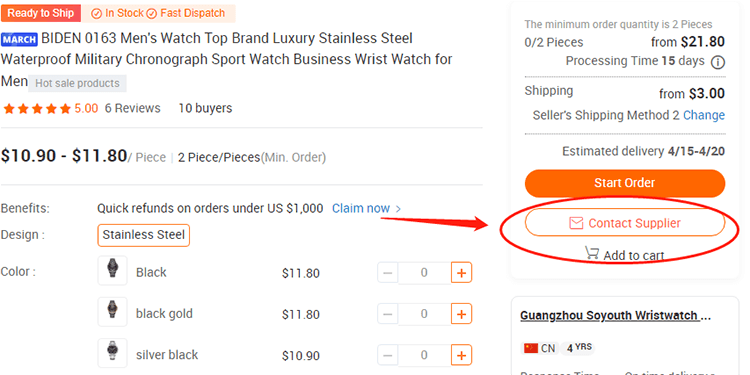This screenshot has width=750, height=375.
Task: Decrease Black watch quantity with minus
Action: pos(388,273)
